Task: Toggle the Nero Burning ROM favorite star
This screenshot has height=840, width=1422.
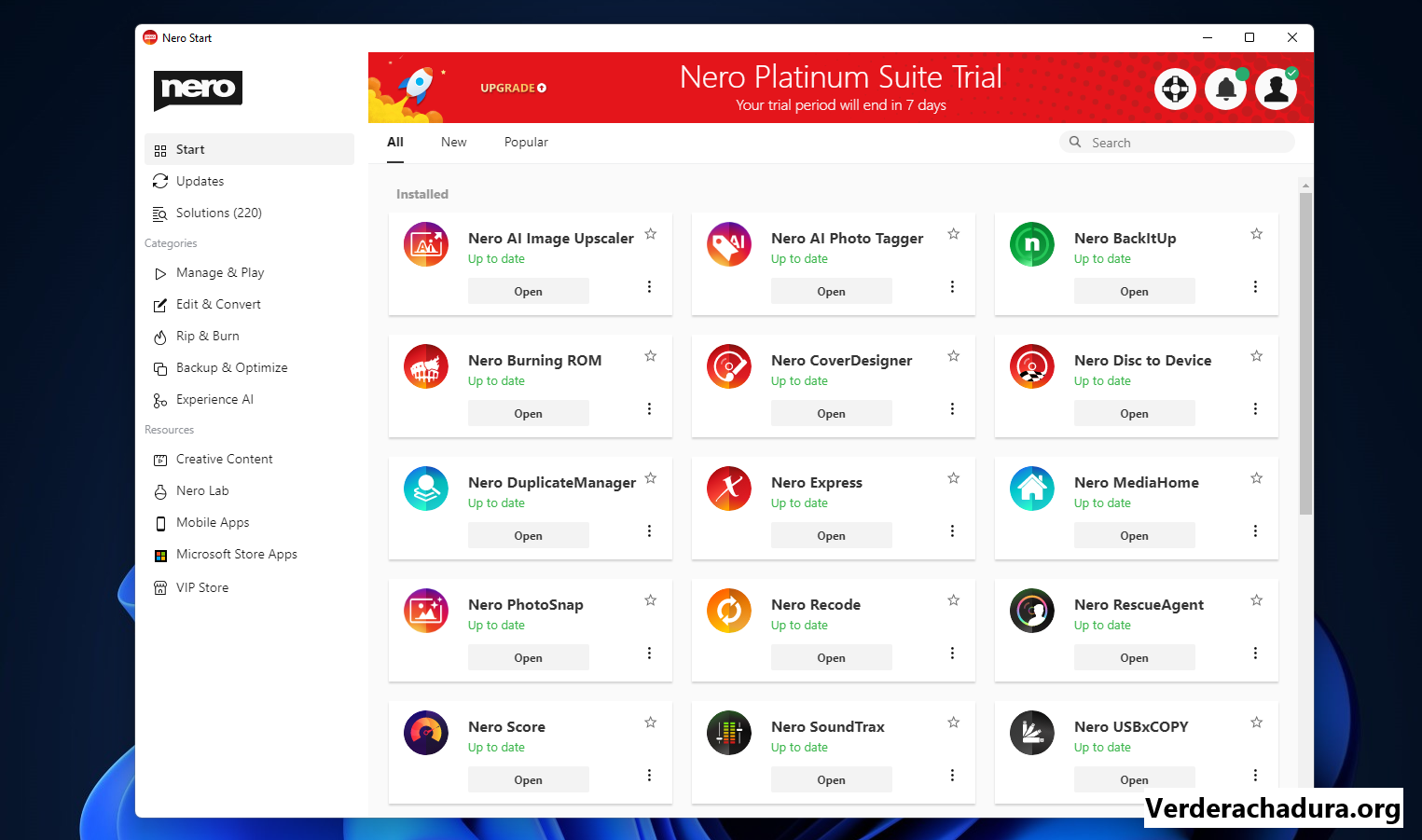Action: tap(651, 356)
